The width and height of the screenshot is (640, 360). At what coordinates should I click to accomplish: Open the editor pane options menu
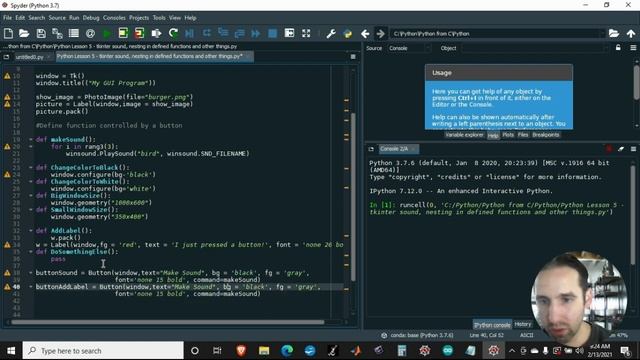click(x=353, y=57)
